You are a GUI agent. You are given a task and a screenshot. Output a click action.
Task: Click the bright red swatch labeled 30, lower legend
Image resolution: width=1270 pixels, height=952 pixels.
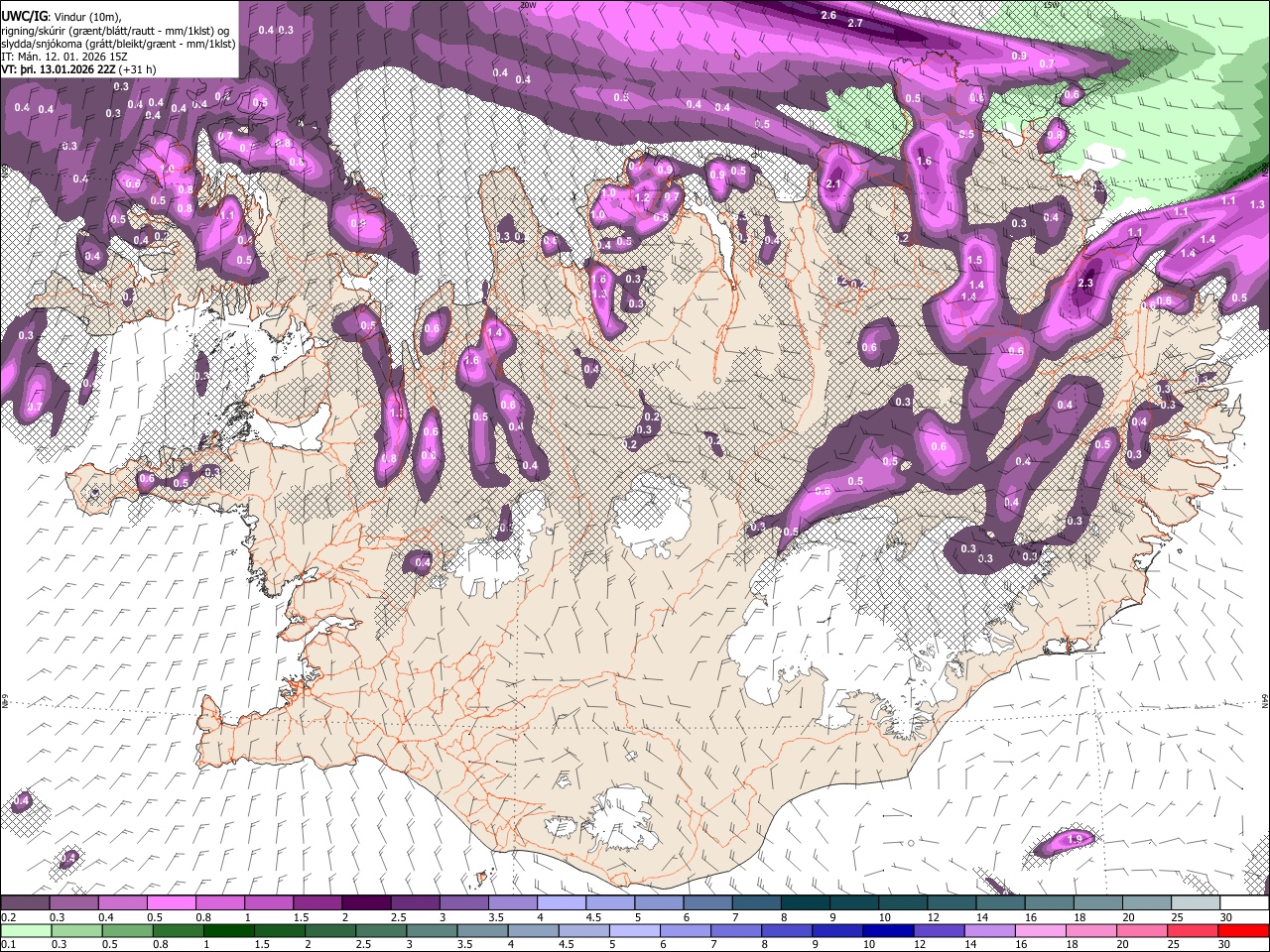click(1244, 931)
